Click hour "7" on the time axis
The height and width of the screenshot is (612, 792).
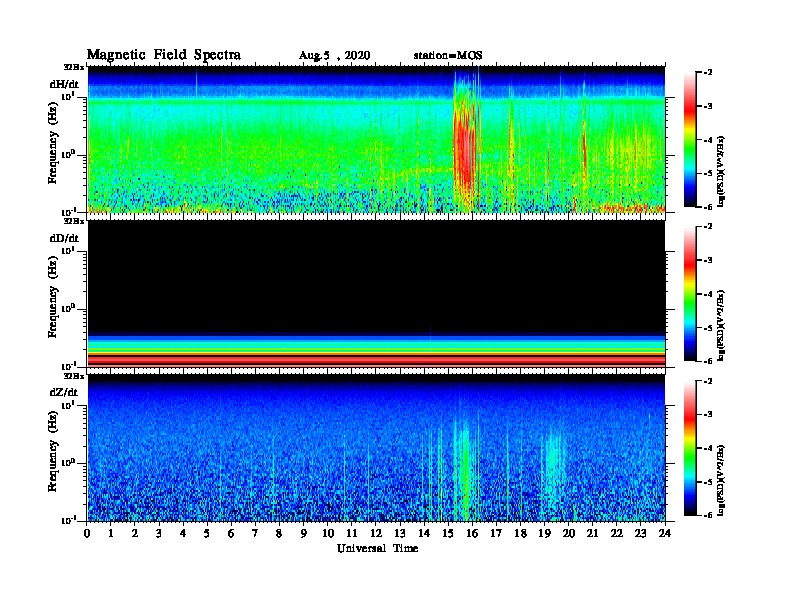click(x=255, y=533)
